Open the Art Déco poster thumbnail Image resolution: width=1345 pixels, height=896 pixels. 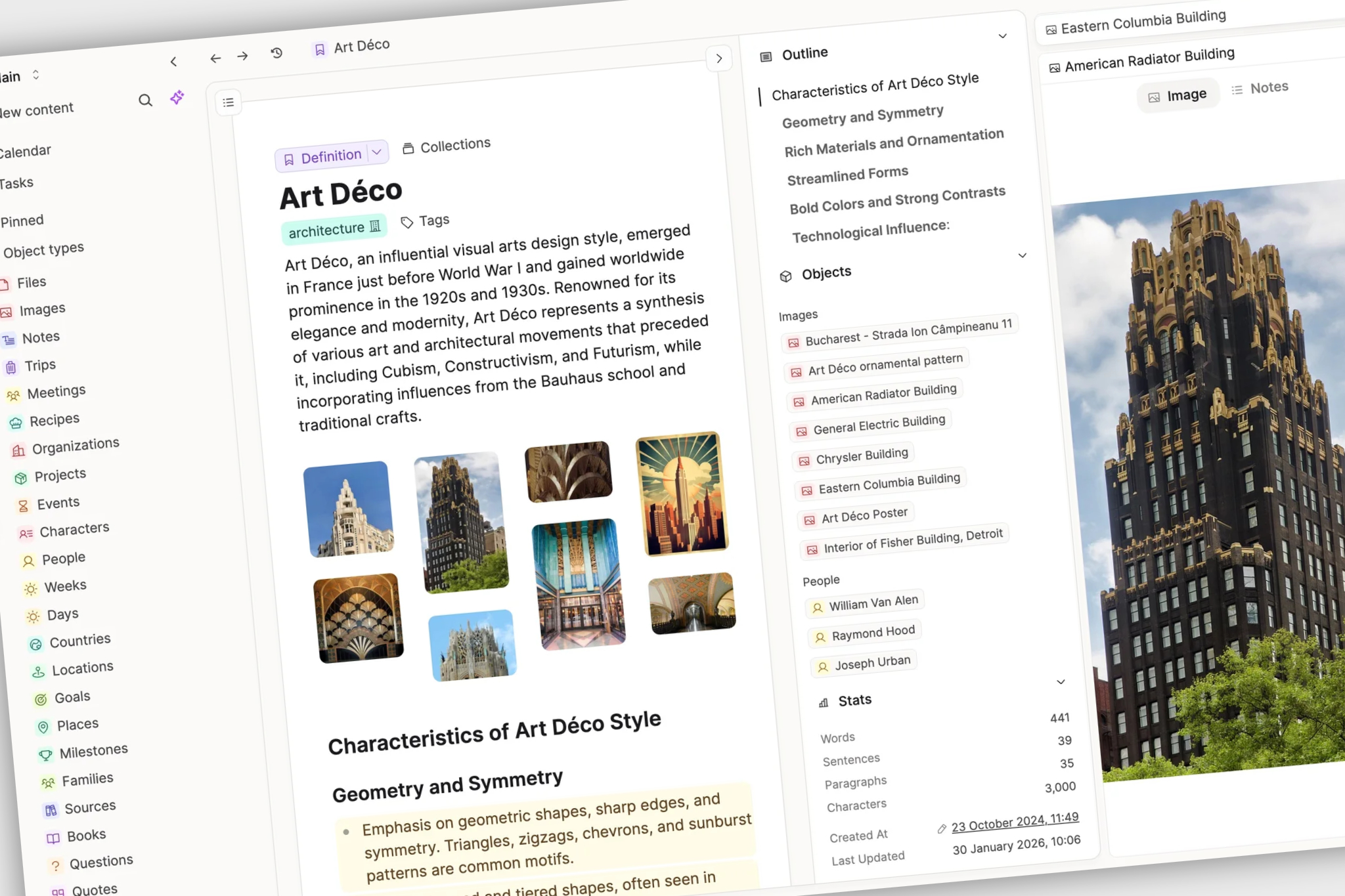point(681,493)
